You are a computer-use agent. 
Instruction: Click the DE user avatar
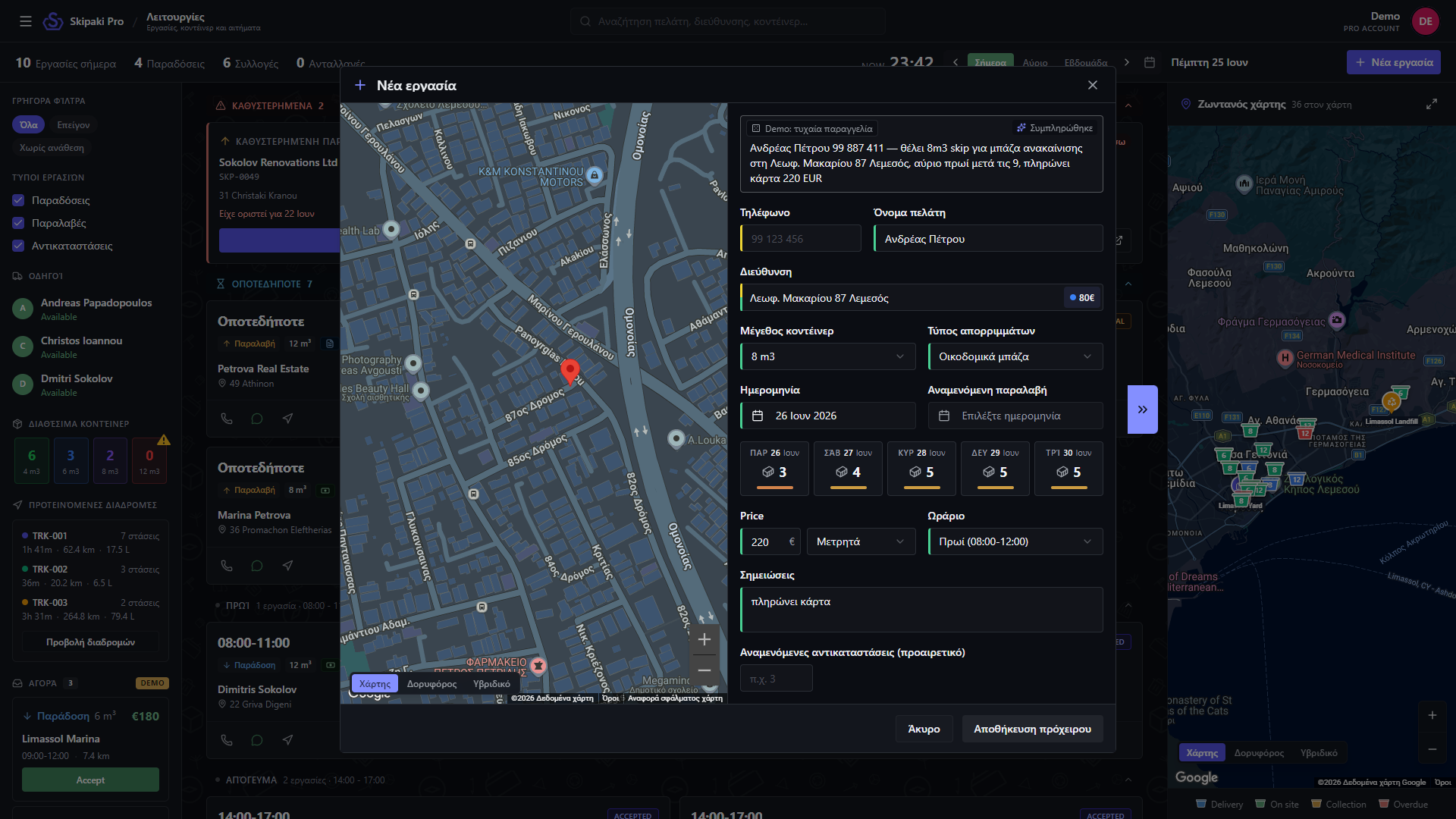tap(1426, 21)
